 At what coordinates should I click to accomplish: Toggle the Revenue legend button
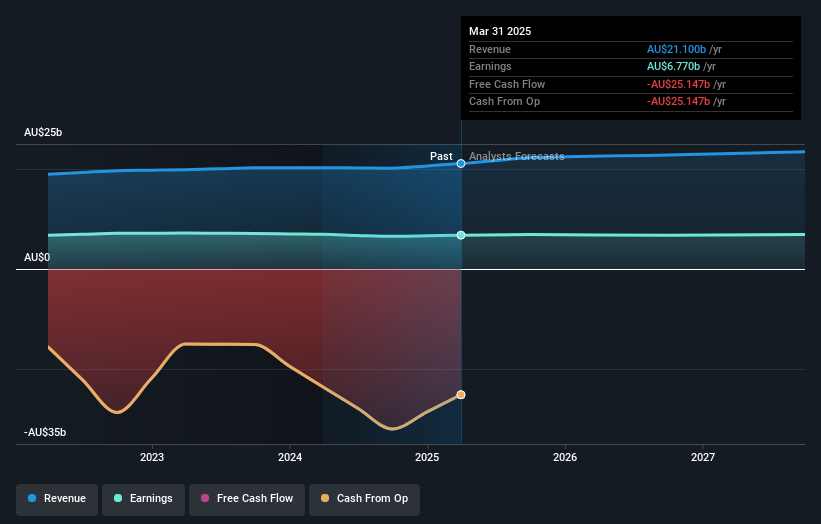(57, 499)
